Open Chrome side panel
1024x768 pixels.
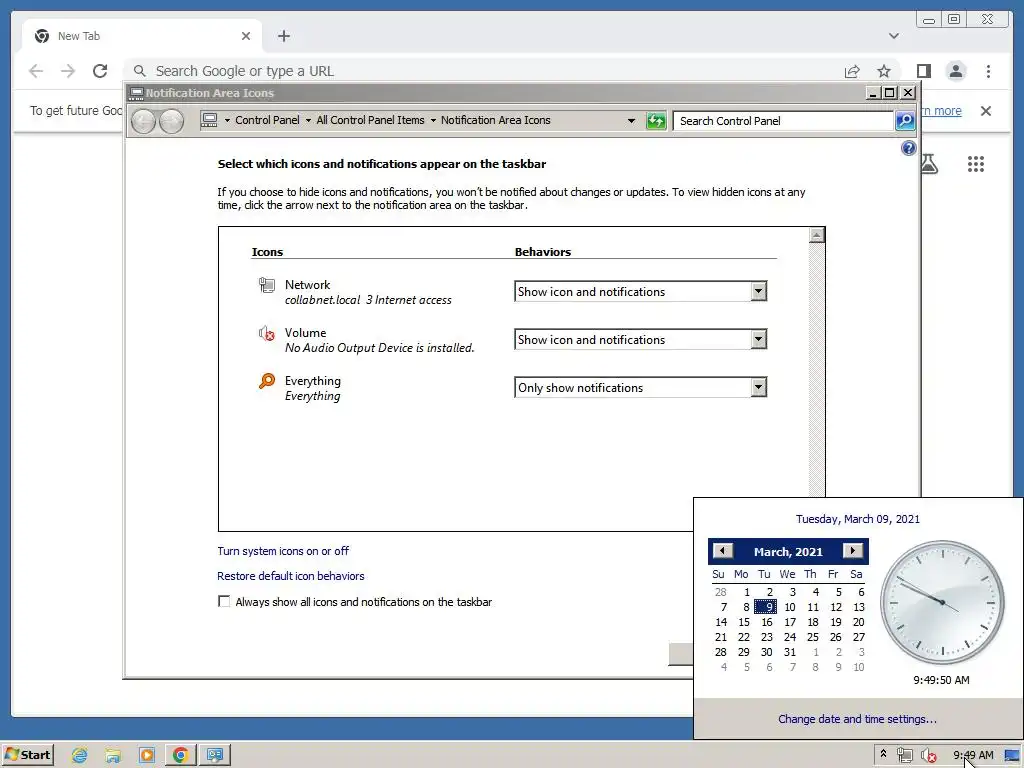923,71
